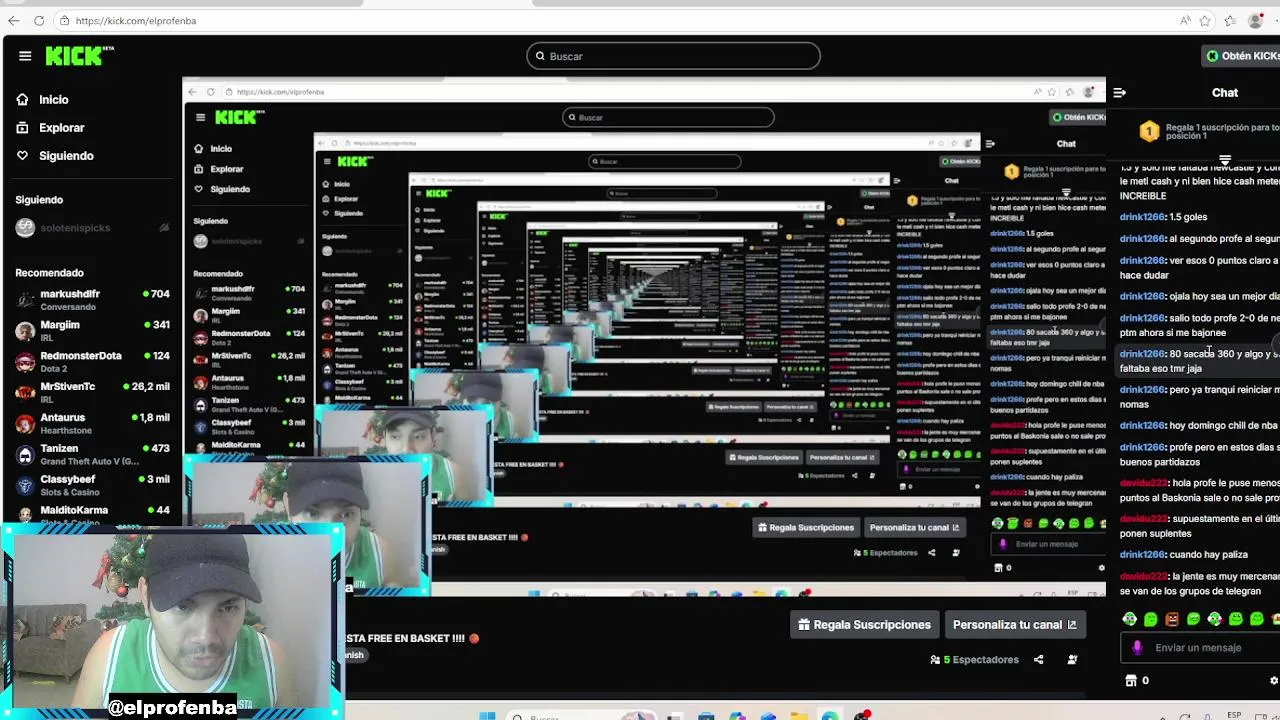Expand the gift leaderboard chevron under the banner
1280x720 pixels.
point(1225,160)
